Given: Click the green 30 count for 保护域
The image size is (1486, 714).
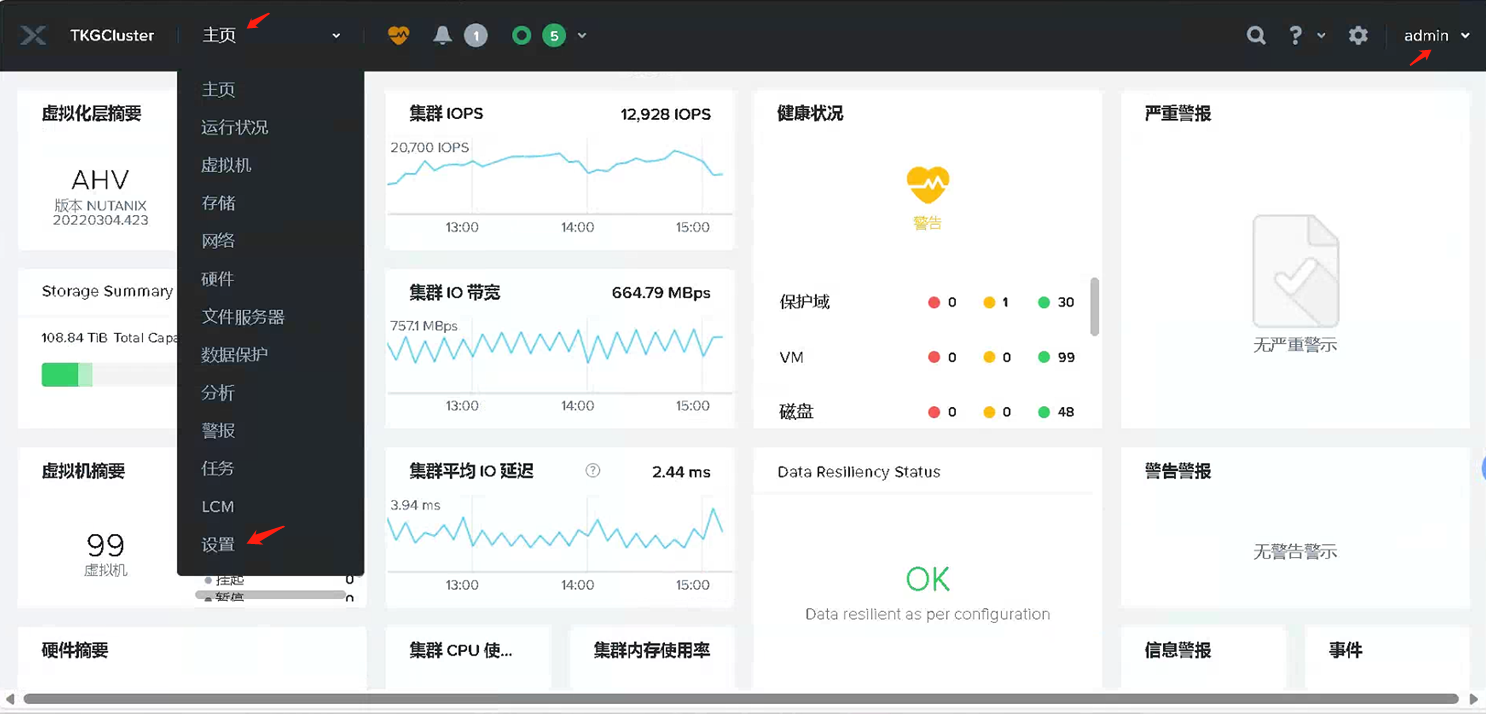Looking at the screenshot, I should [1066, 302].
